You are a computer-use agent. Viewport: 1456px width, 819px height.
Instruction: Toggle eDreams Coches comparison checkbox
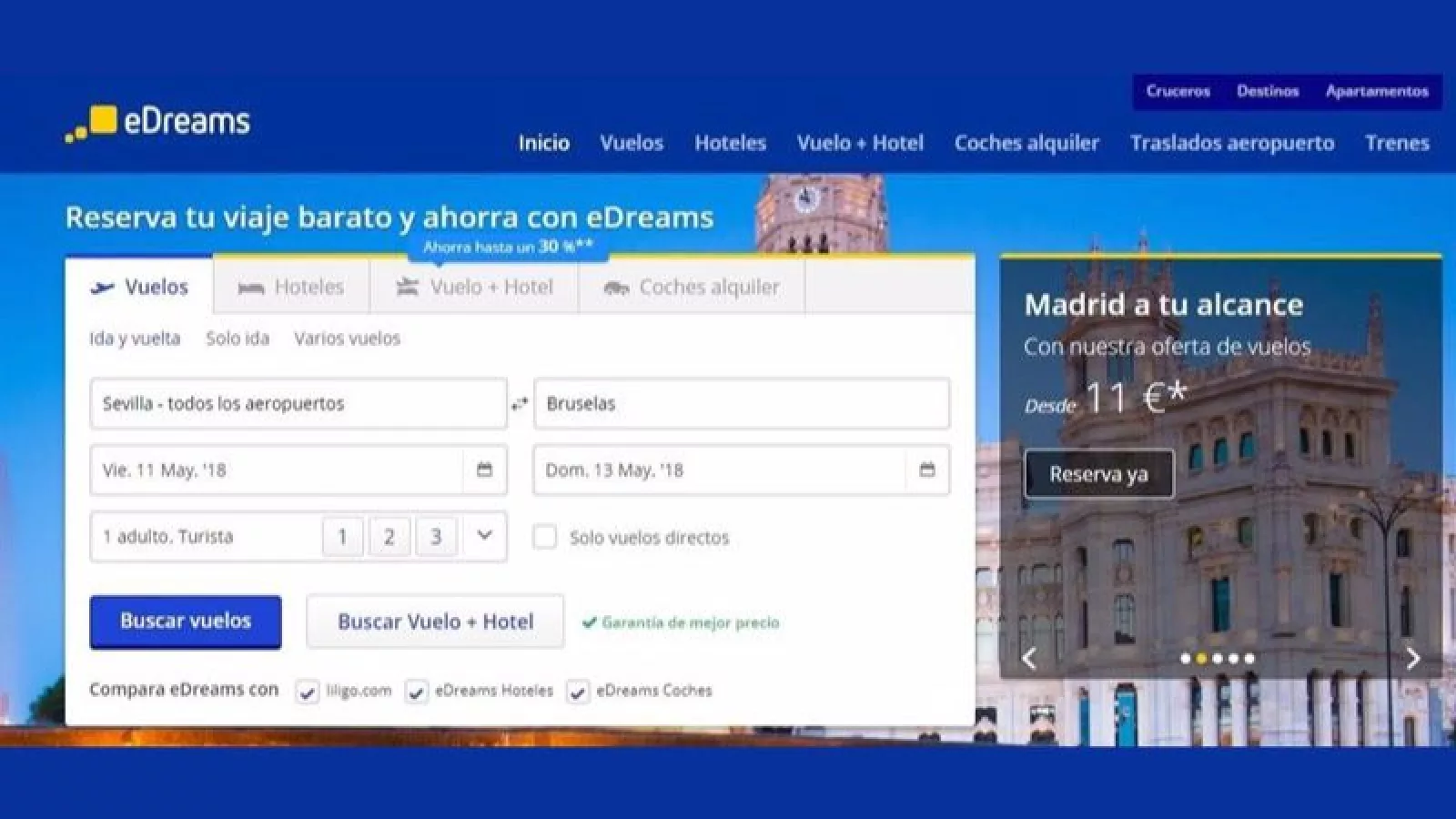pos(577,692)
